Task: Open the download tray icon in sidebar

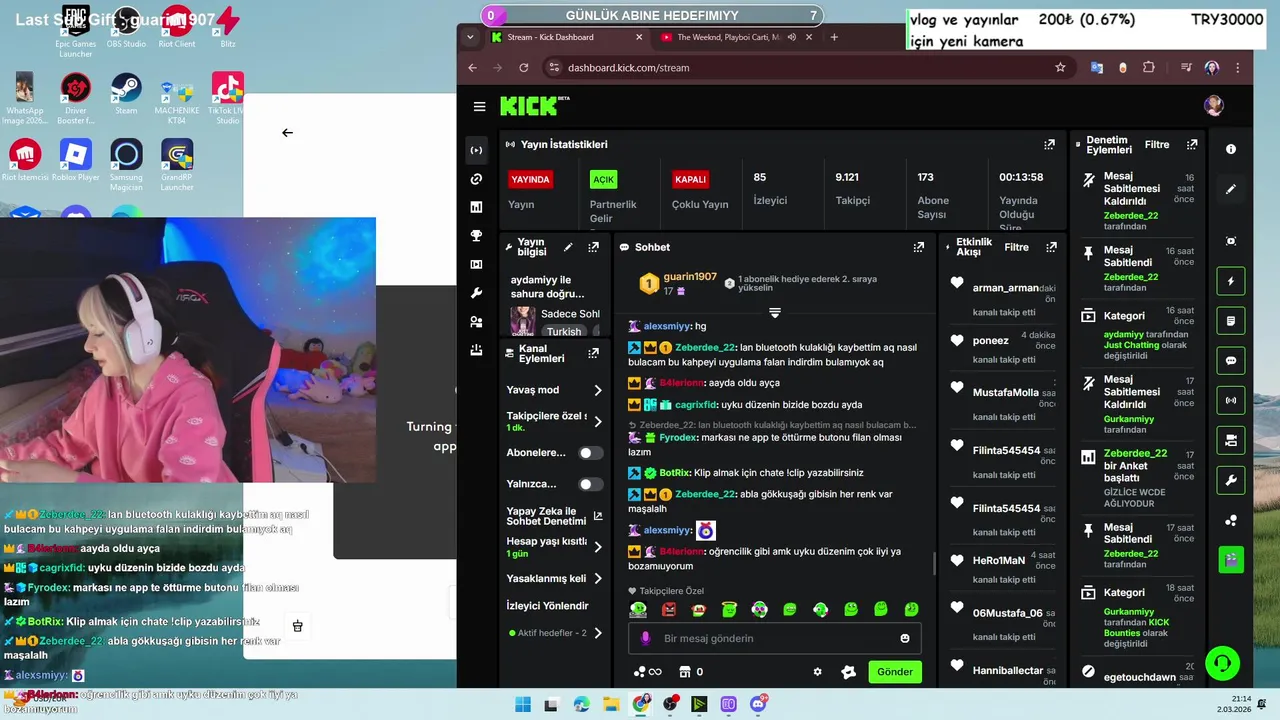Action: pyautogui.click(x=476, y=350)
